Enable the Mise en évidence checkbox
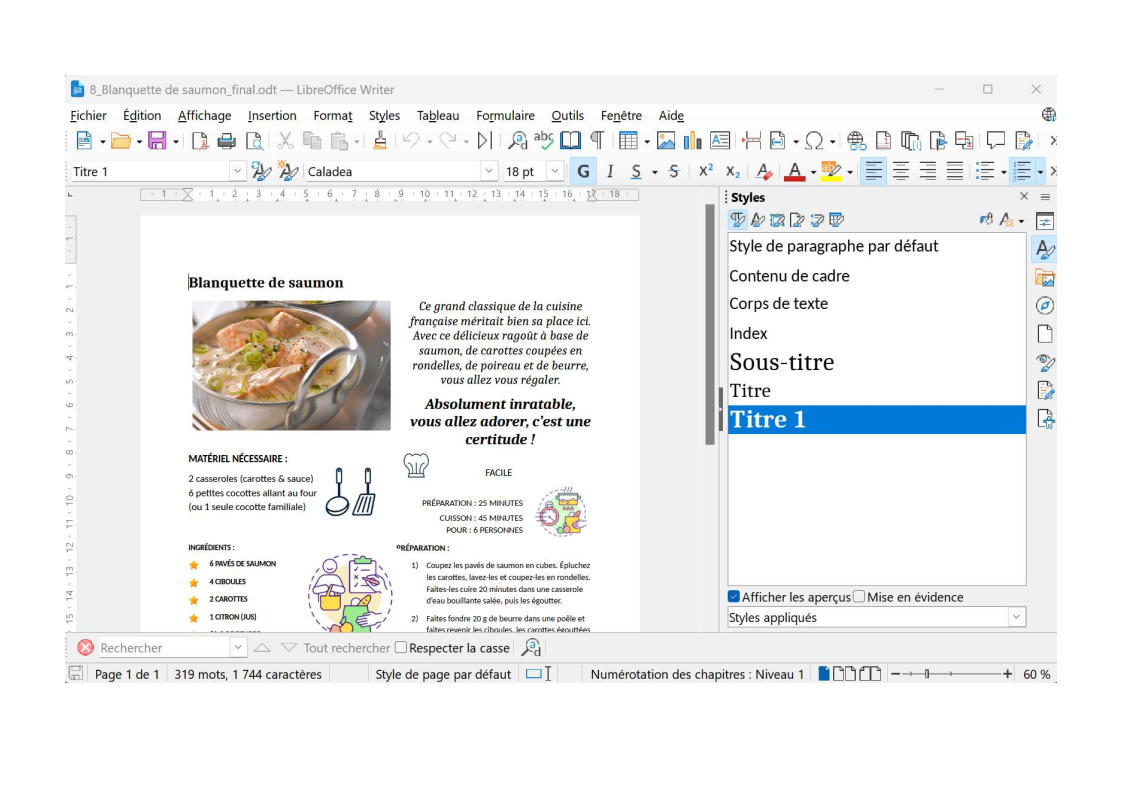Viewport: 1122px width, 793px height. [x=859, y=597]
